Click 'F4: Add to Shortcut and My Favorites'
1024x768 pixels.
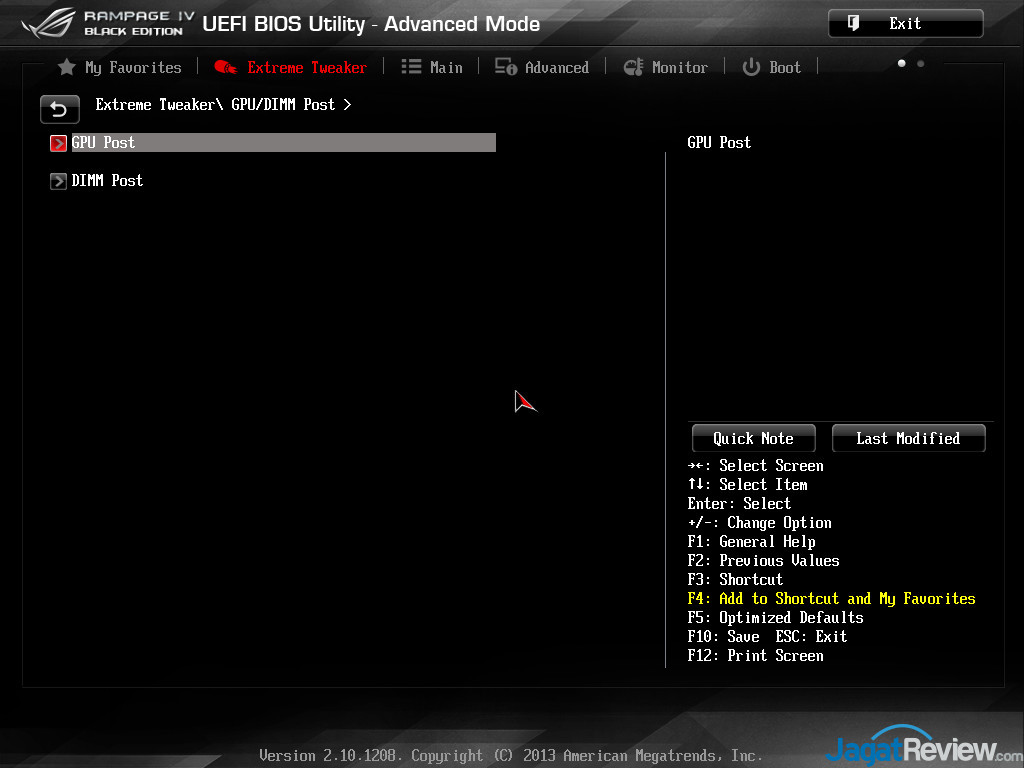[831, 598]
